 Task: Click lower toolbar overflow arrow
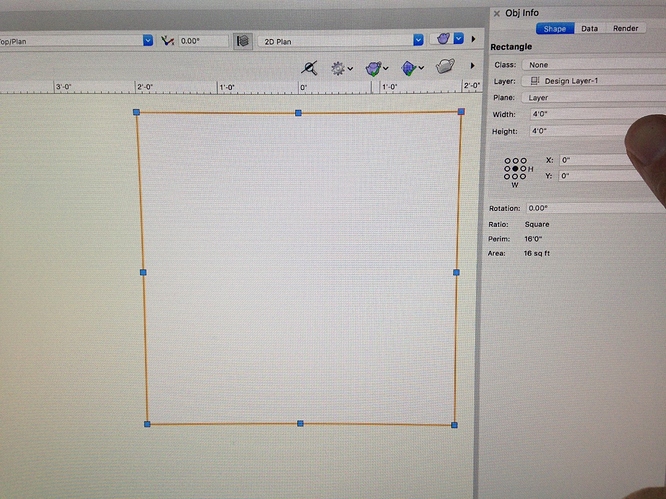coord(472,66)
